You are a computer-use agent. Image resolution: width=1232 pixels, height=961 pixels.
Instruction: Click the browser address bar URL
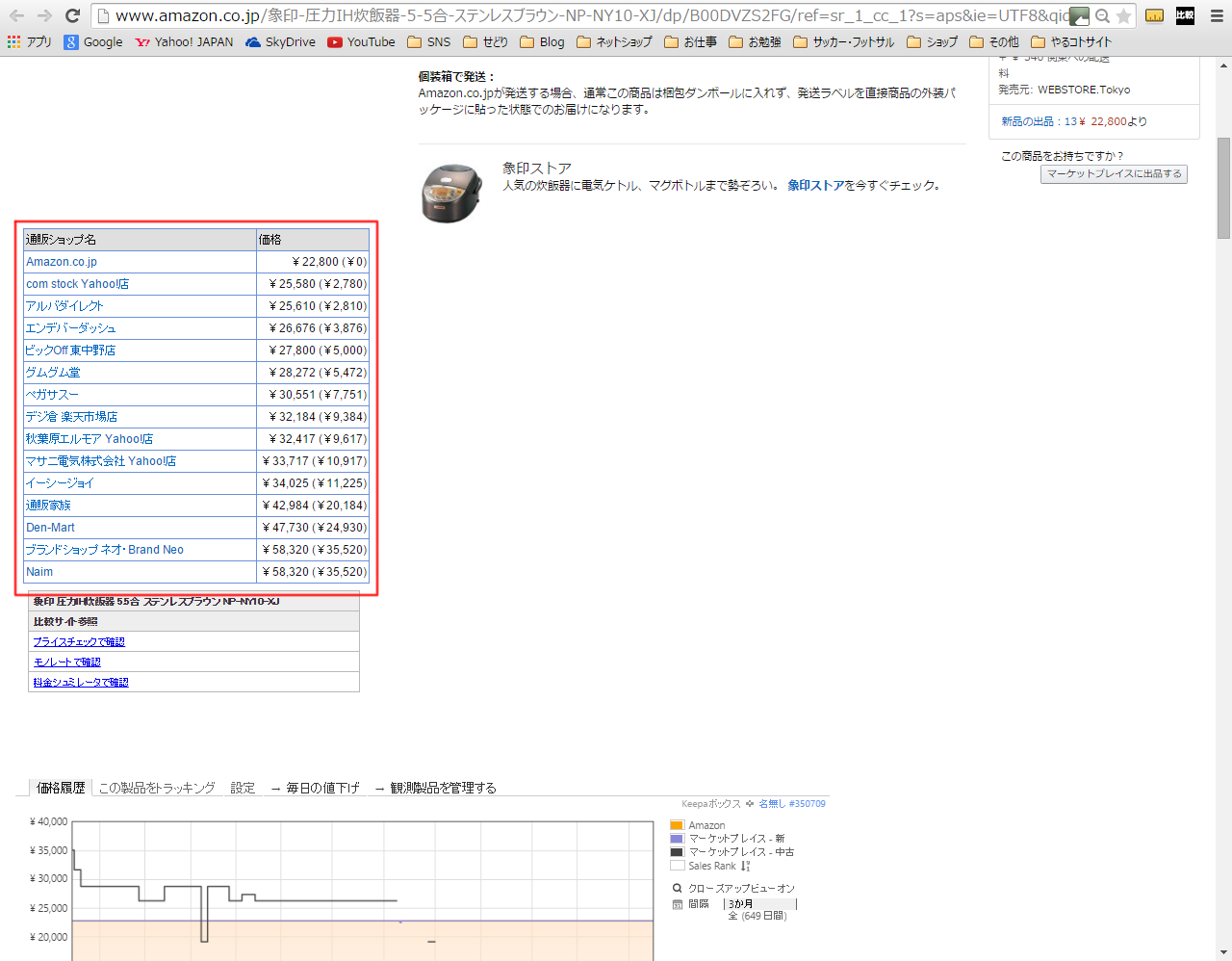point(592,15)
